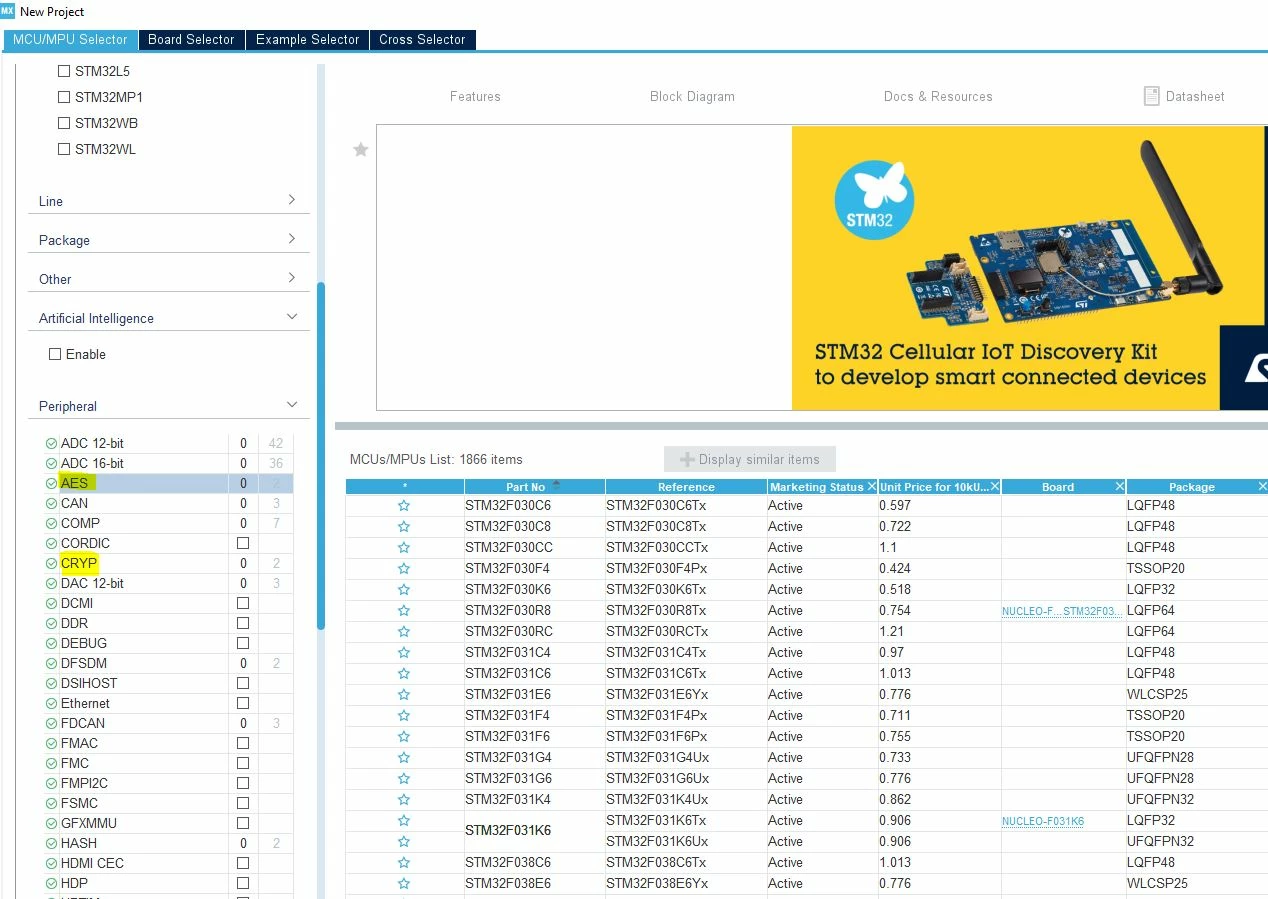The image size is (1268, 899).
Task: Tick the STM32WL series checkbox
Action: 64,149
